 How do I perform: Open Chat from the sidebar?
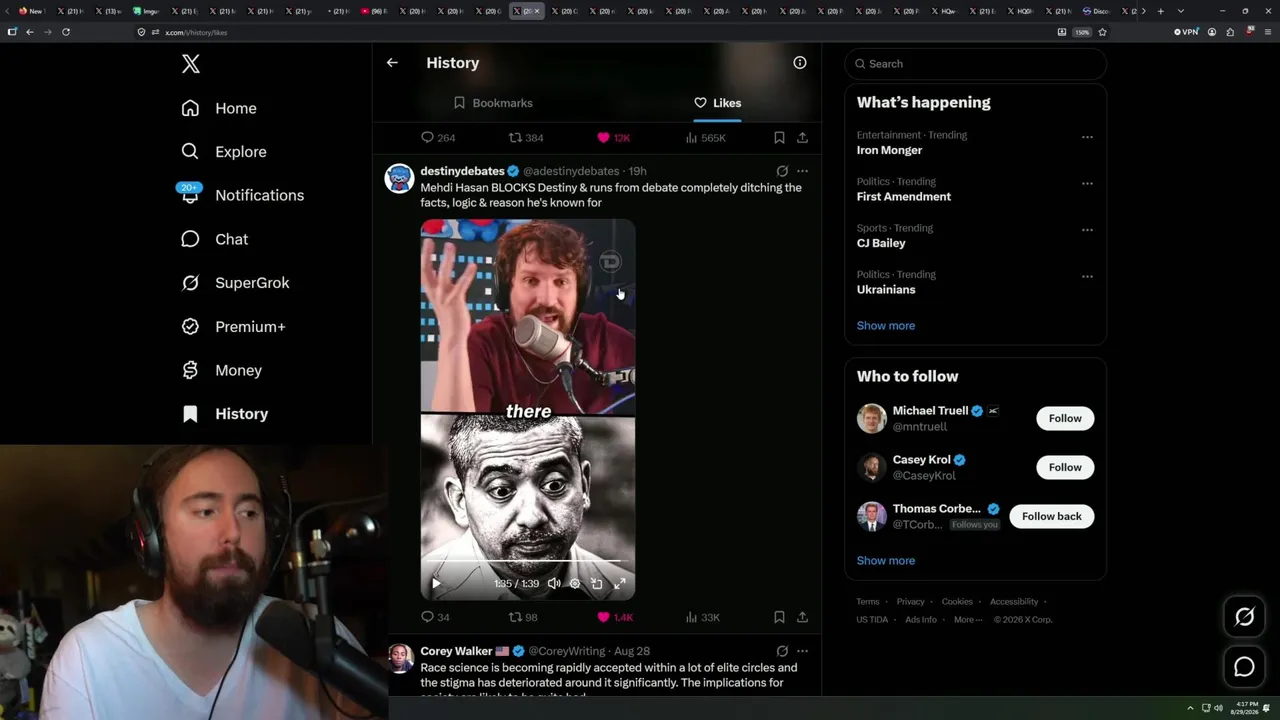coord(215,239)
